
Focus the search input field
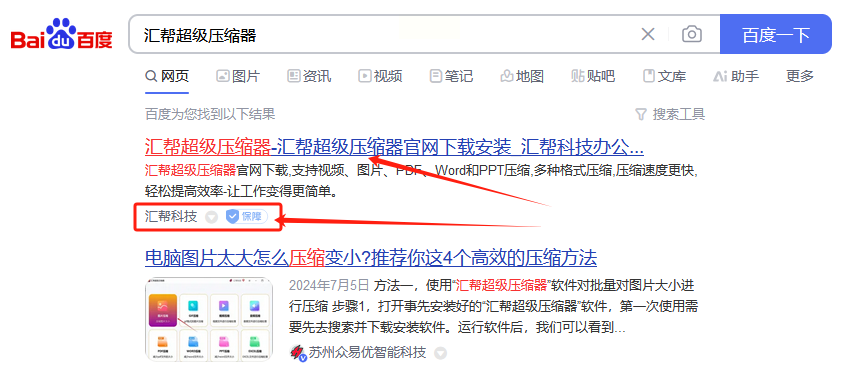coord(383,35)
